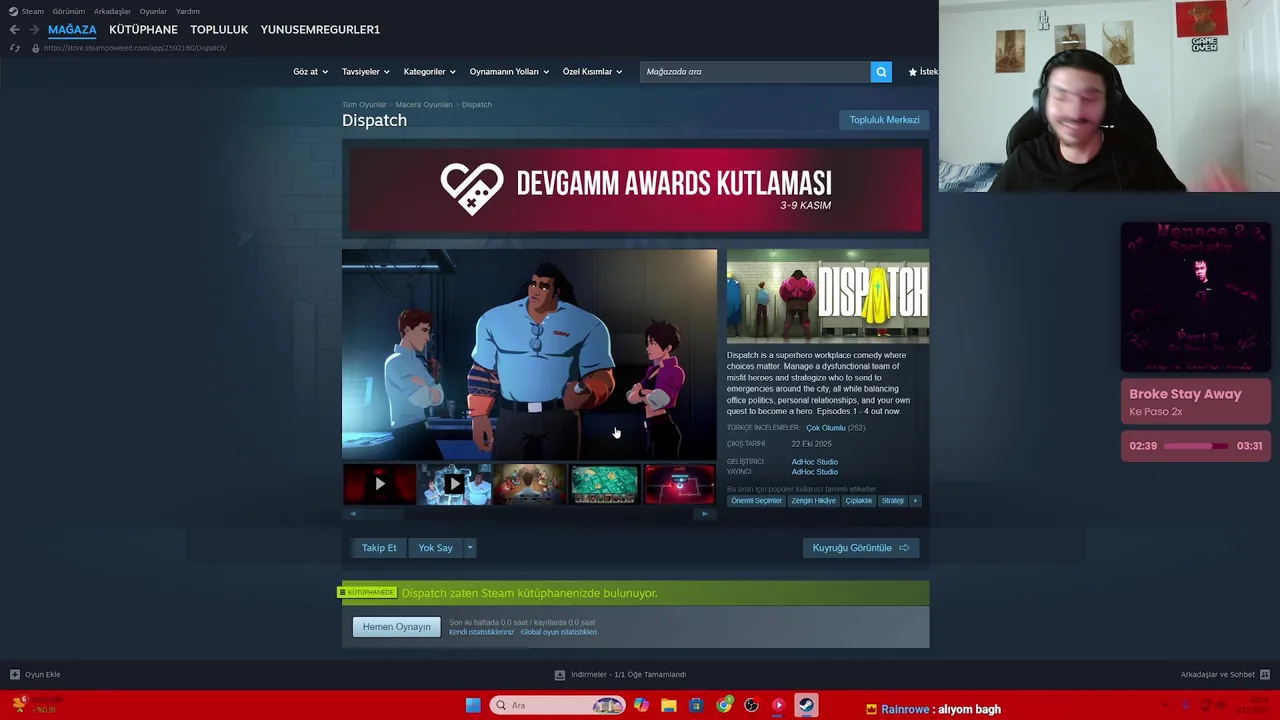Open Microsoft Store in taskbar
This screenshot has height=720, width=1280.
pos(696,706)
